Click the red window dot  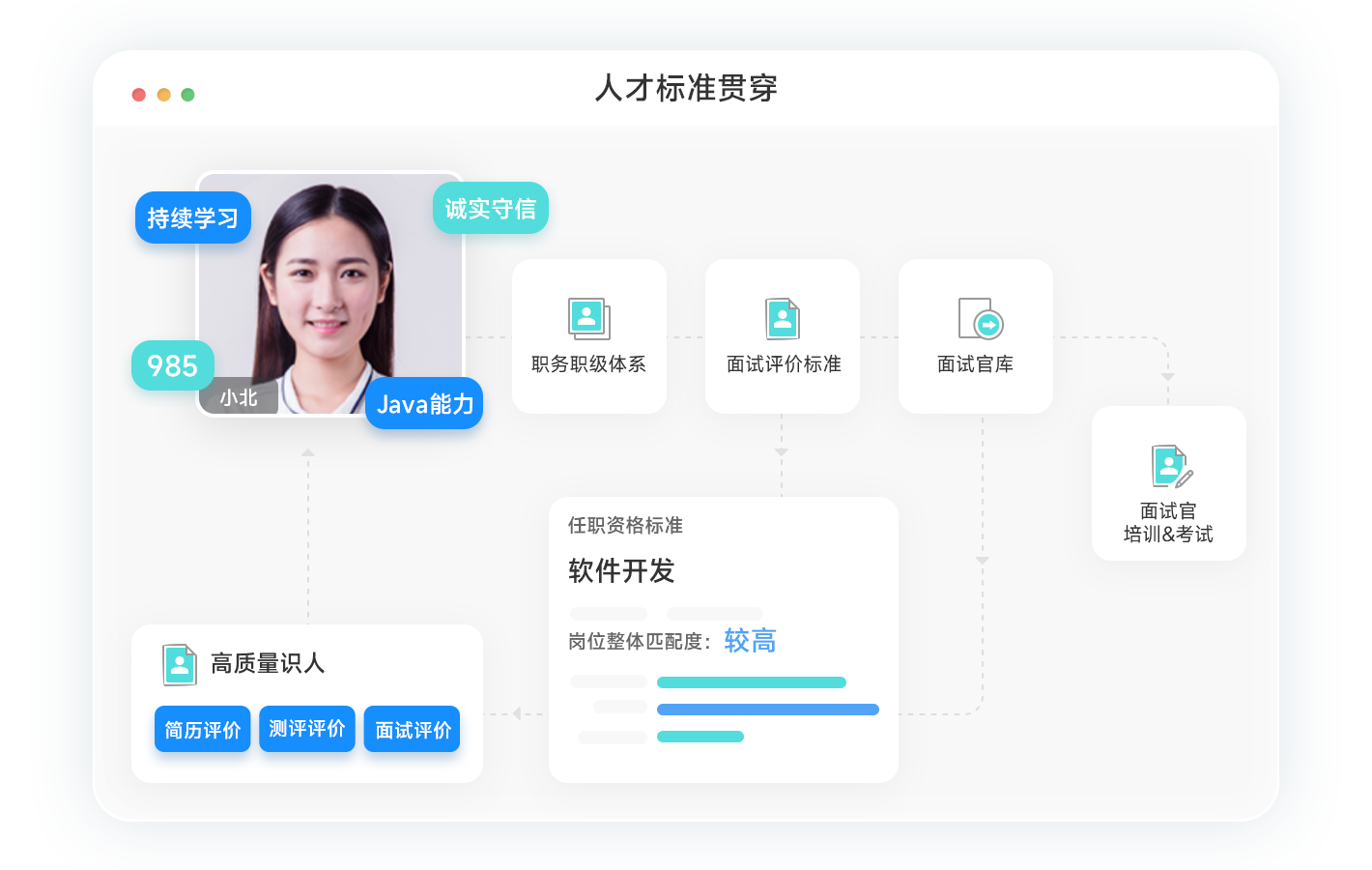click(139, 95)
